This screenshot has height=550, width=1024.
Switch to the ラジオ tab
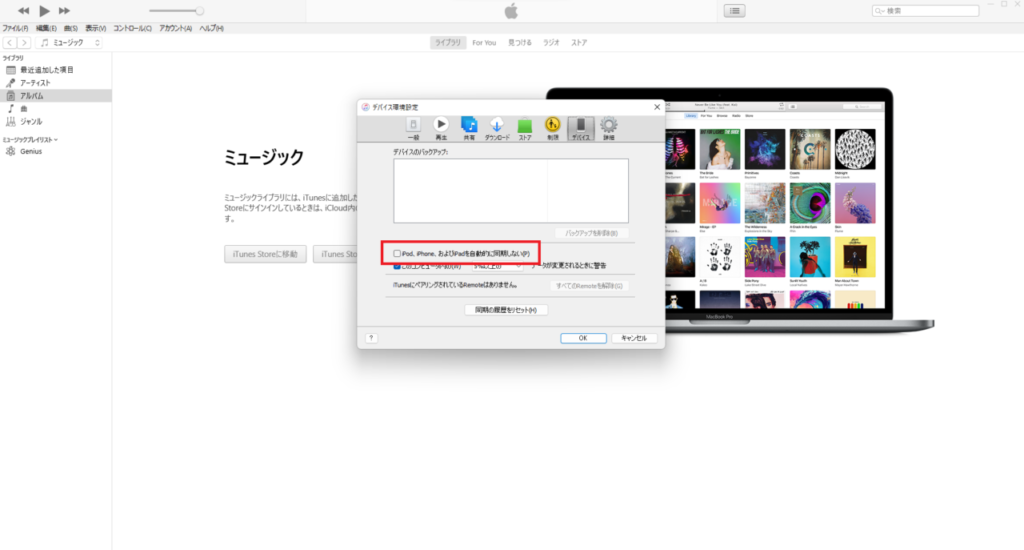551,42
